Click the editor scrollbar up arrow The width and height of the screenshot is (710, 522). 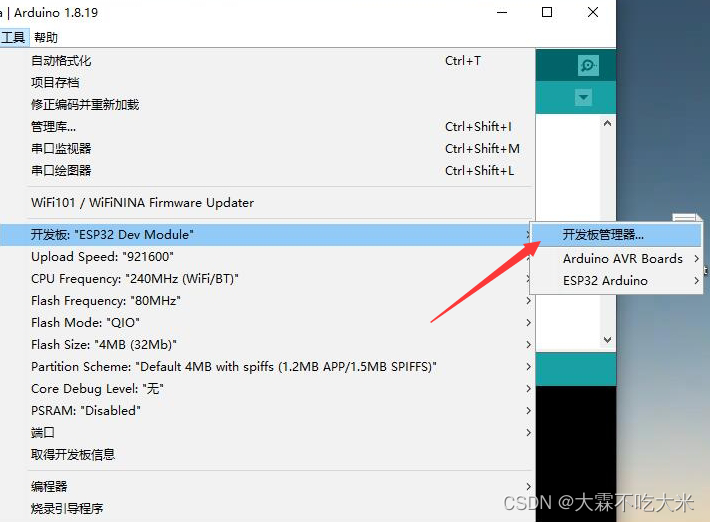tap(608, 123)
